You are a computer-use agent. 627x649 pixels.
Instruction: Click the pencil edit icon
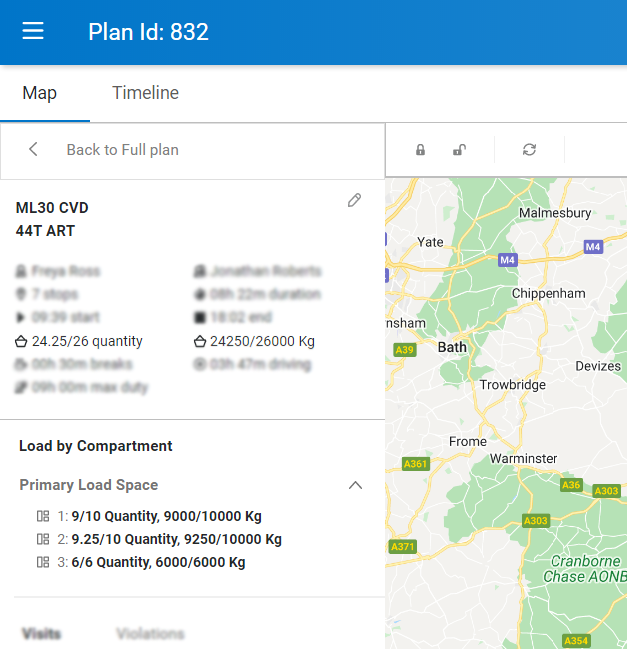354,201
